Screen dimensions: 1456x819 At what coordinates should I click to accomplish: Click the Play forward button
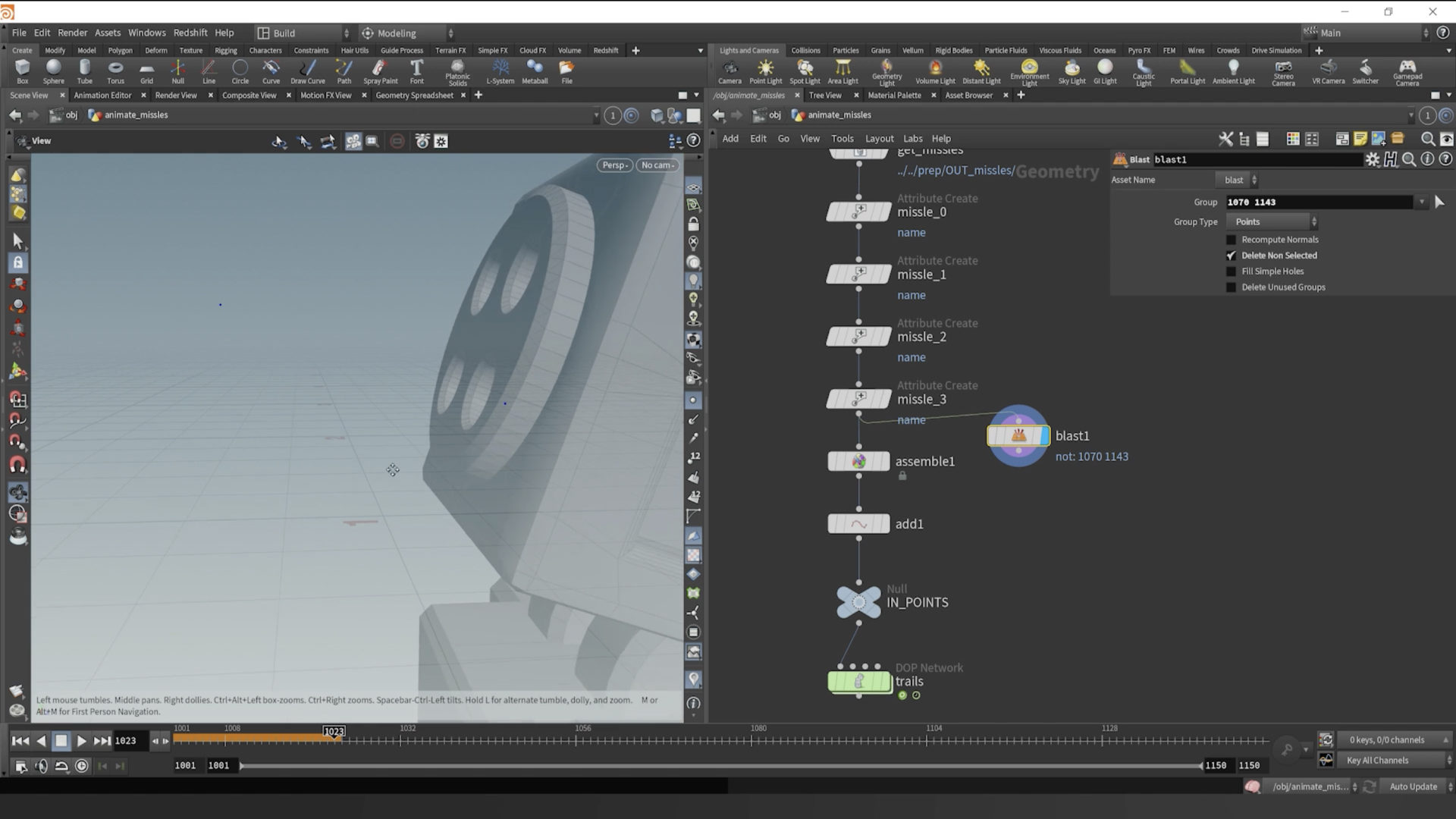tap(81, 741)
